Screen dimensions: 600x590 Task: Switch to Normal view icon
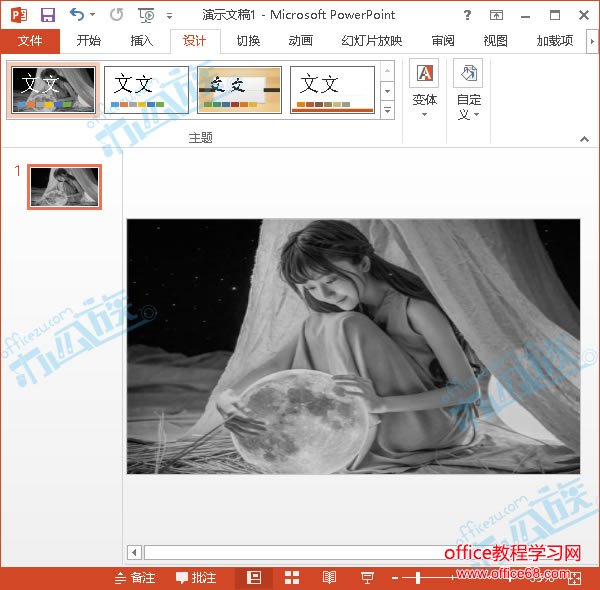254,578
